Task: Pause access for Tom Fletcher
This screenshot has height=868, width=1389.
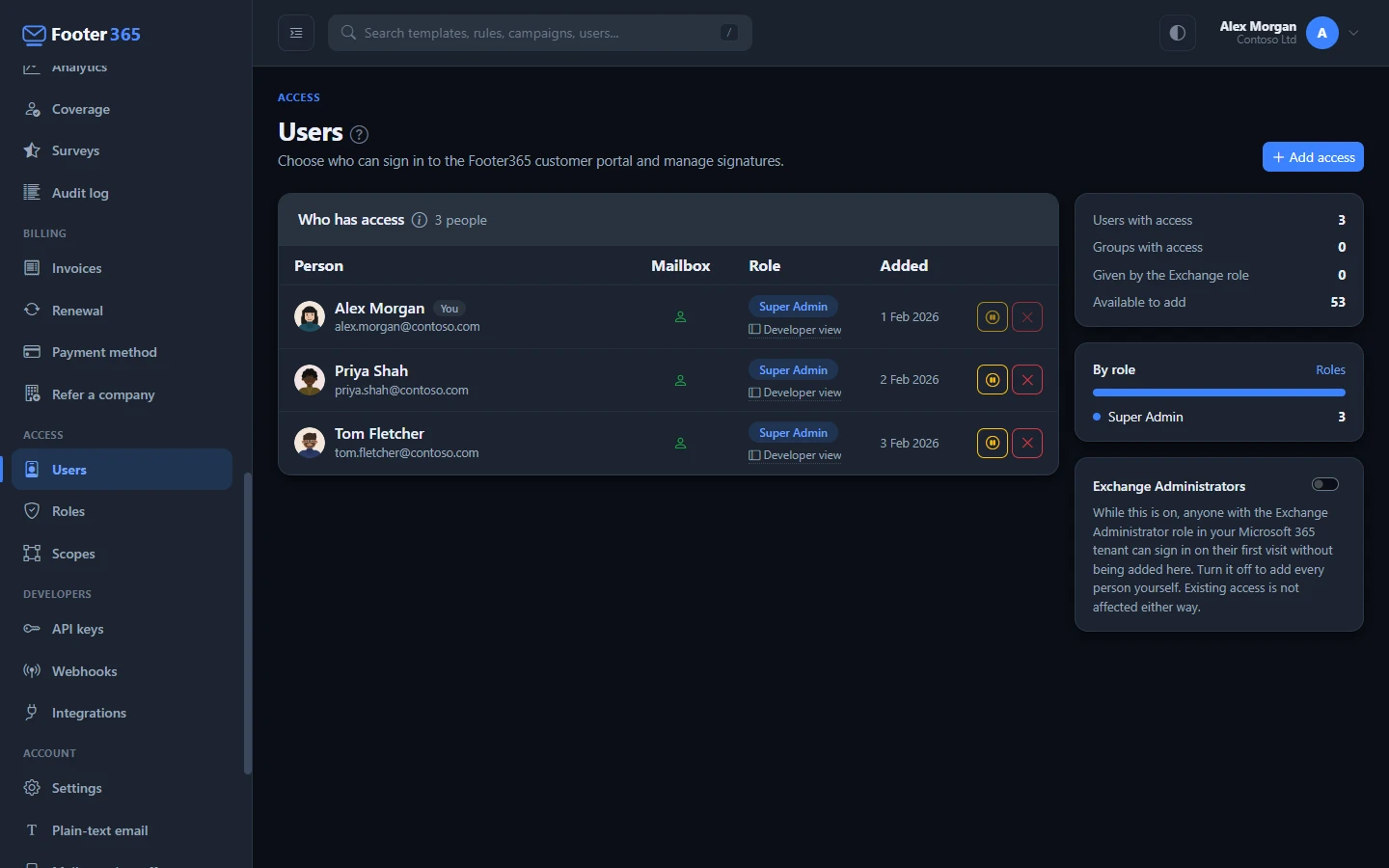Action: click(993, 443)
